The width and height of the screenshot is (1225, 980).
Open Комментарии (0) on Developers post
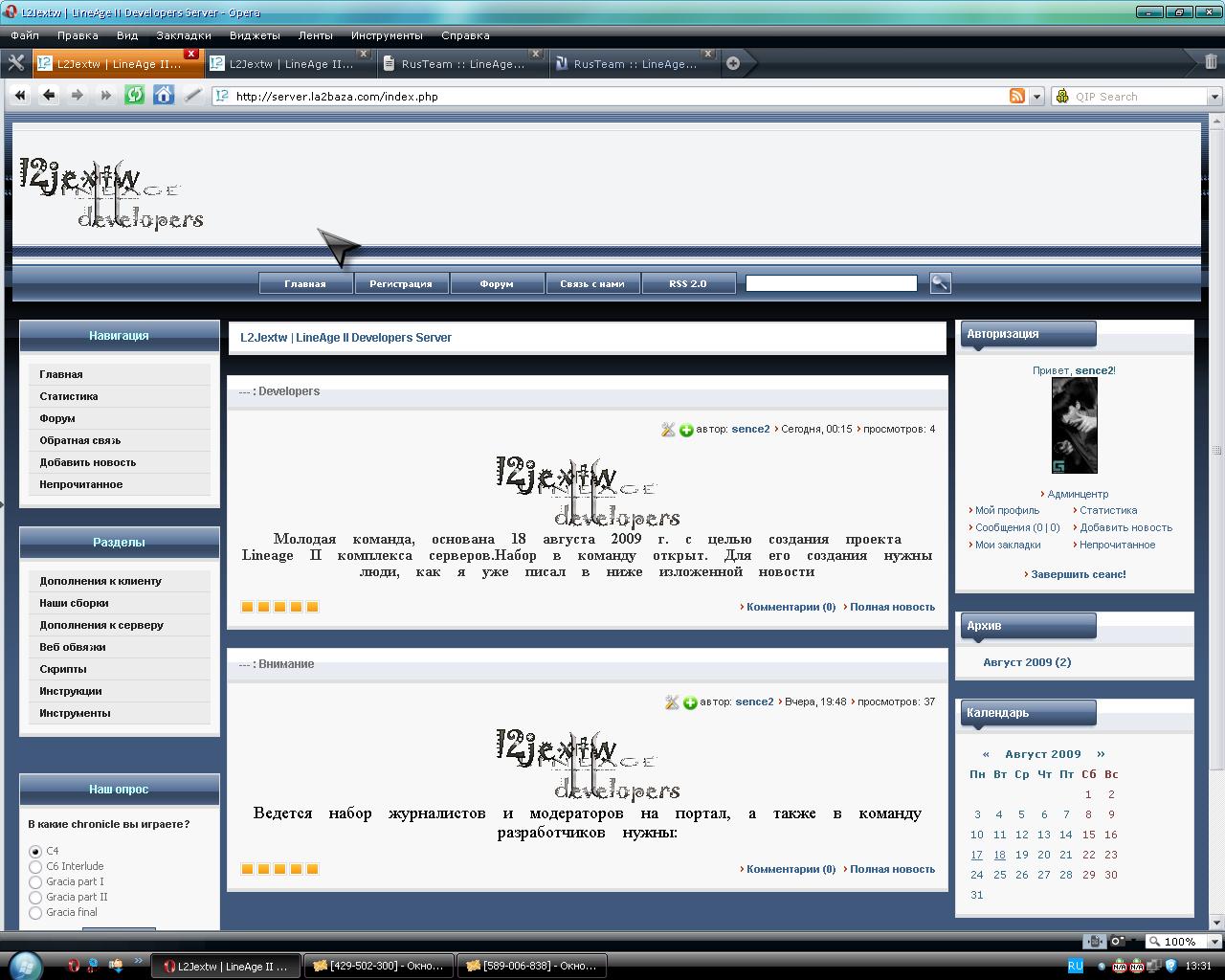[x=791, y=607]
